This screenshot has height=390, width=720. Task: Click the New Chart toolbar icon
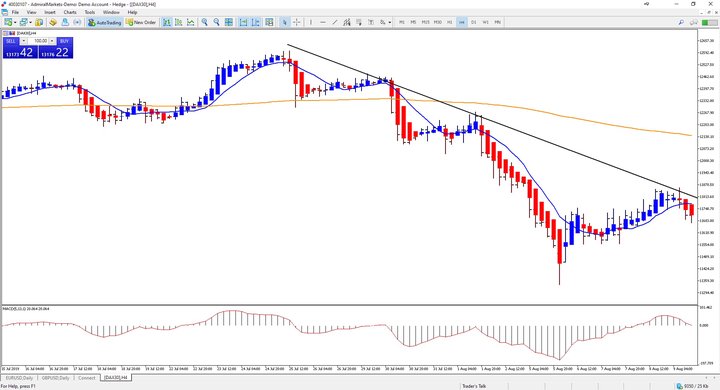[8, 22]
